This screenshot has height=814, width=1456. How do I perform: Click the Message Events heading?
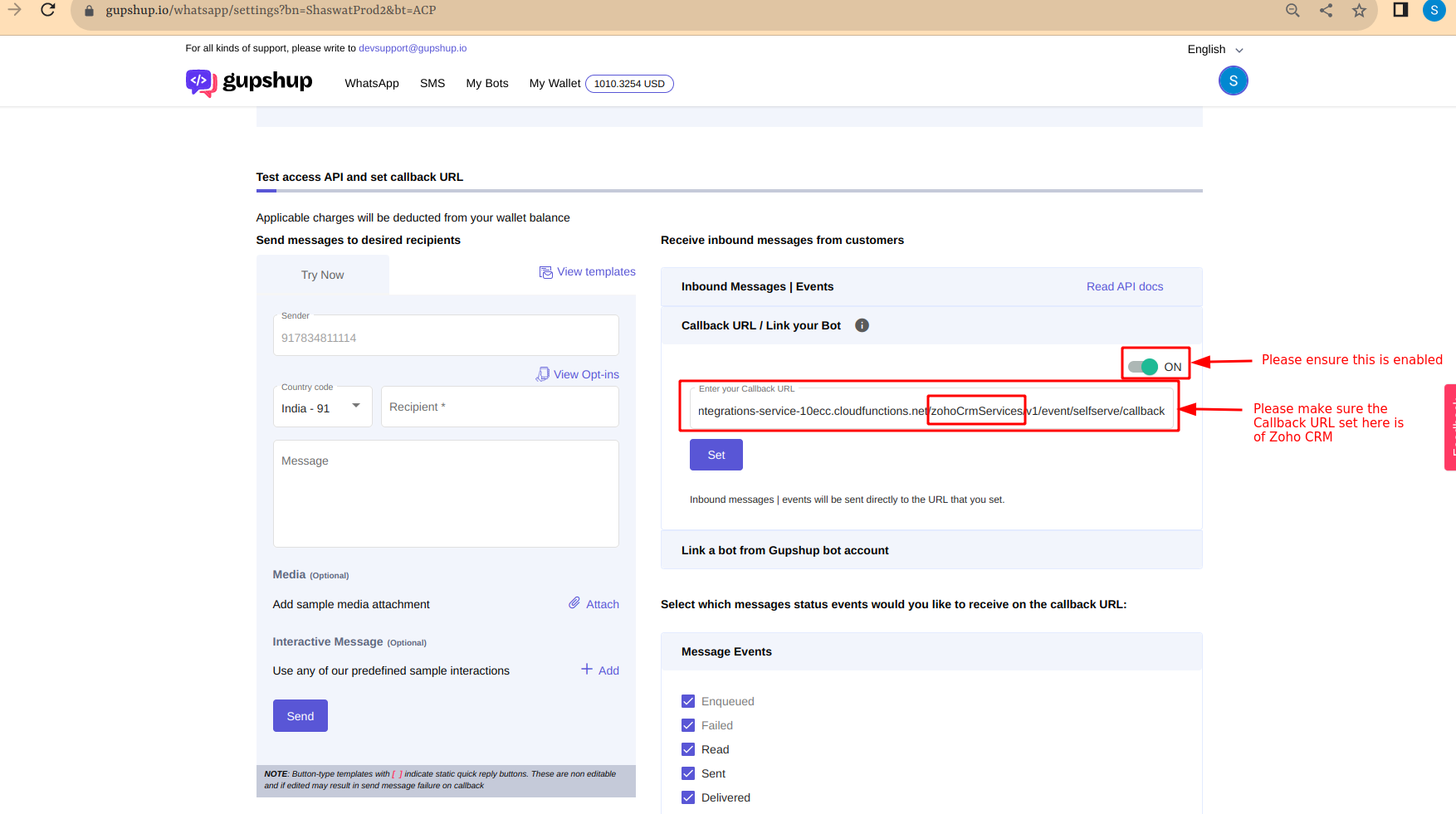tap(726, 651)
